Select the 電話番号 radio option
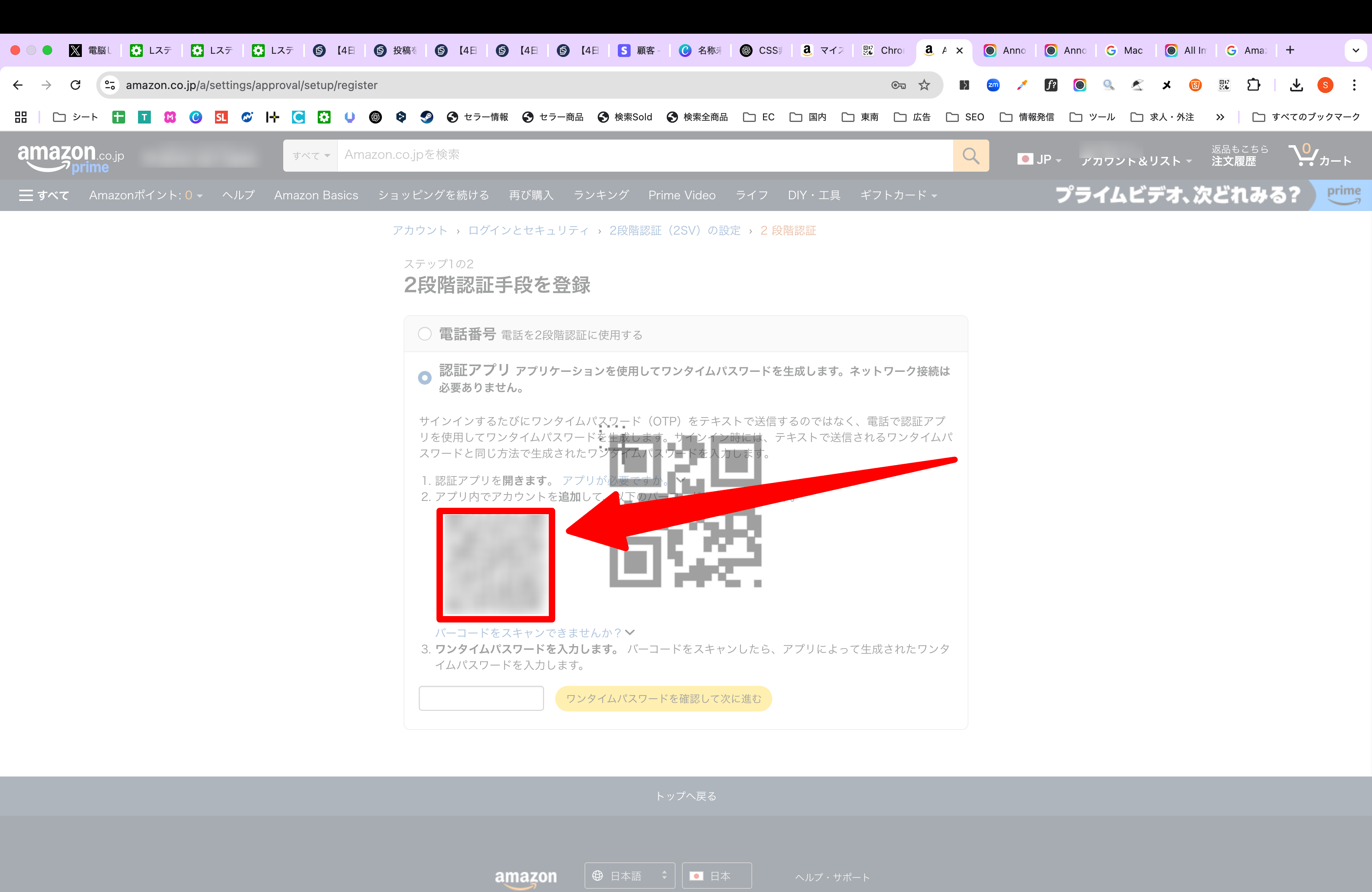Screen dimensions: 1372x892 tap(425, 334)
